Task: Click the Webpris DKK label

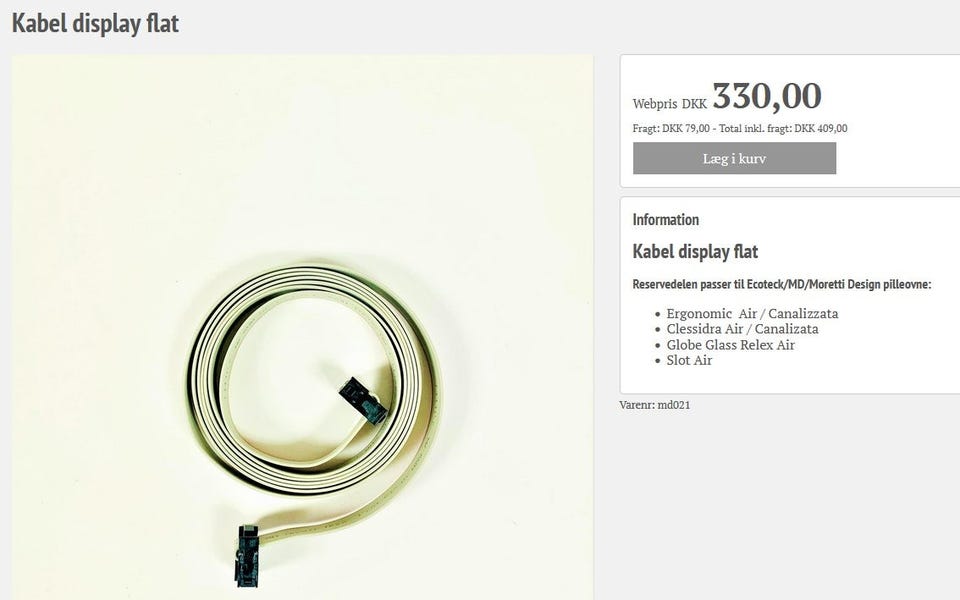Action: 670,104
